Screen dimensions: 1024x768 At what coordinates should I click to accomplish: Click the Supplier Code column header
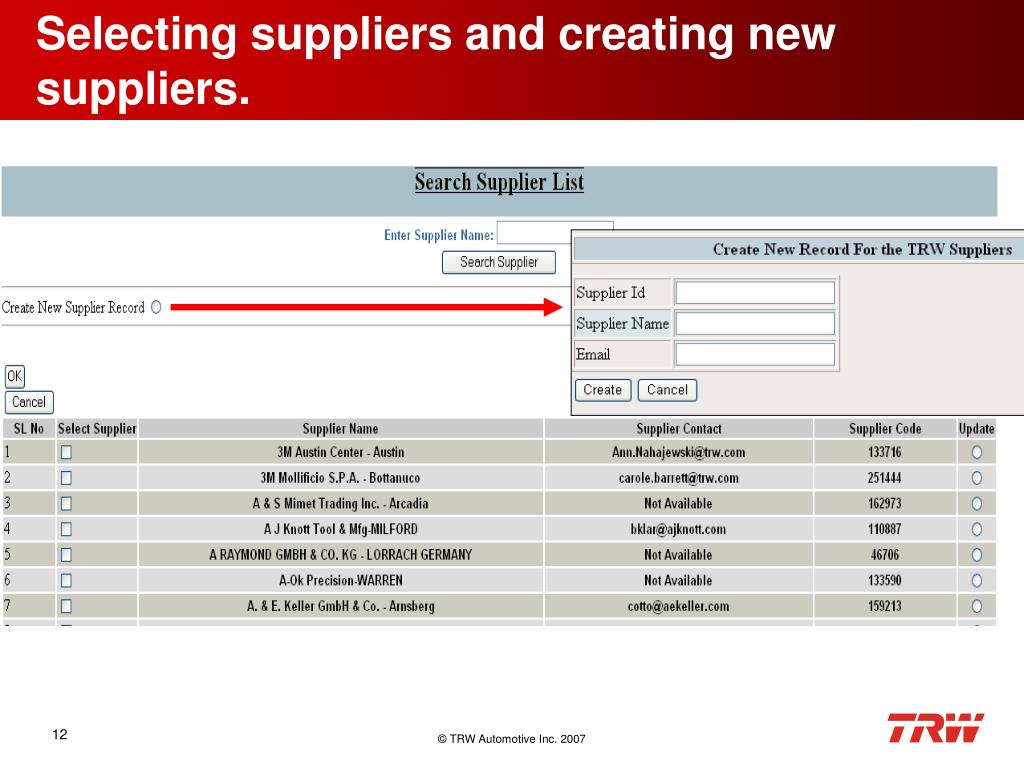885,429
